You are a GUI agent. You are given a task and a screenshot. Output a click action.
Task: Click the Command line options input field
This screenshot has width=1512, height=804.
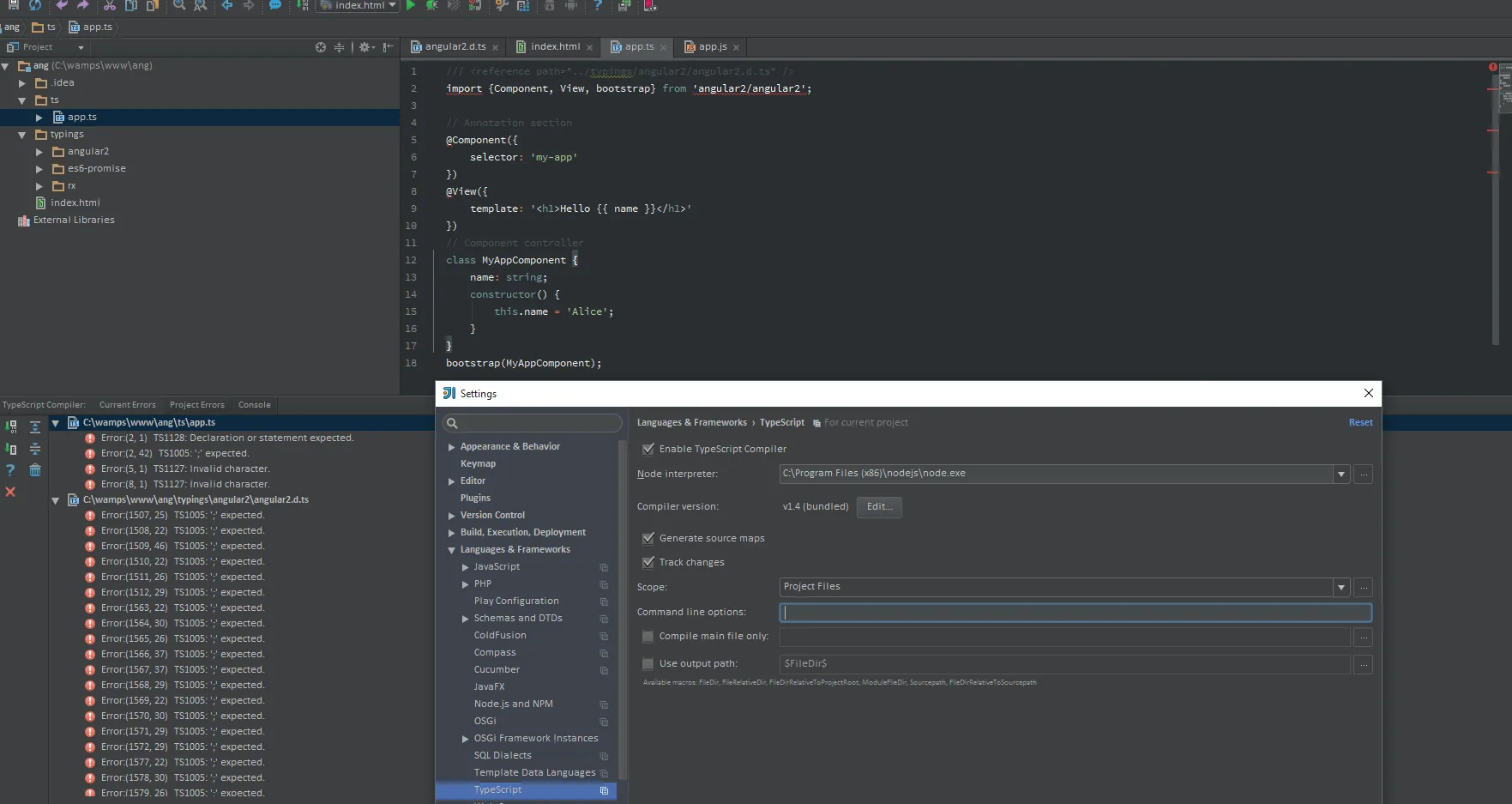coord(1075,613)
